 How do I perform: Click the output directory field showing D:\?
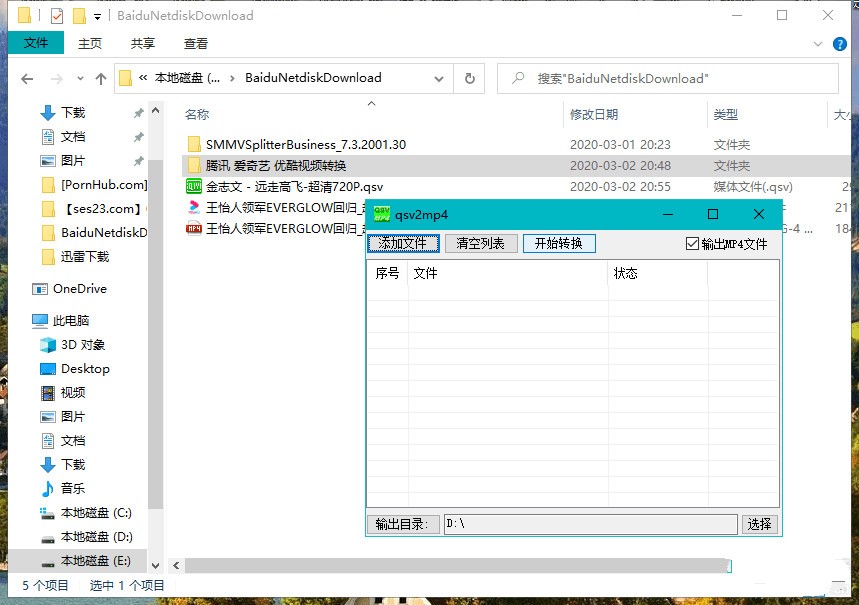(590, 524)
